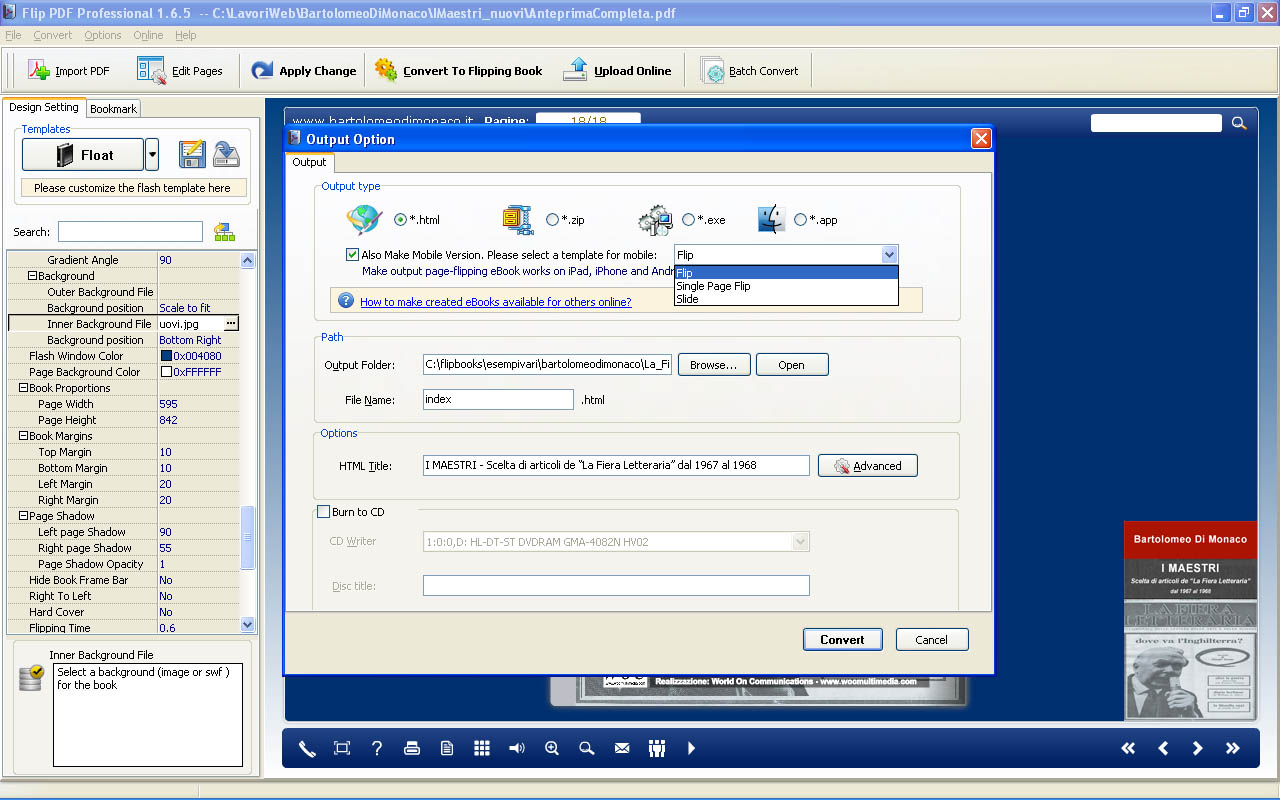
Task: Click the help question mark icon
Action: (x=377, y=748)
